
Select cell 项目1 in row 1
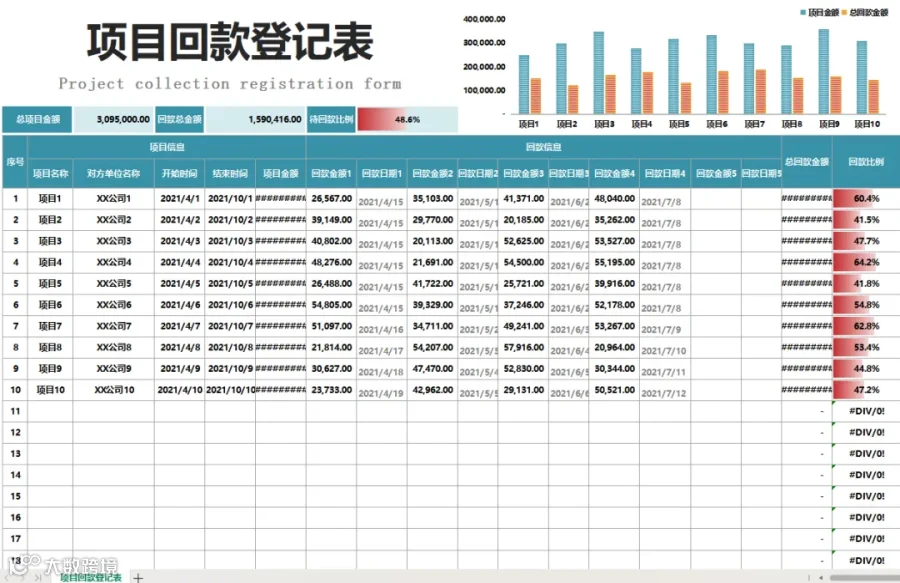(x=51, y=199)
